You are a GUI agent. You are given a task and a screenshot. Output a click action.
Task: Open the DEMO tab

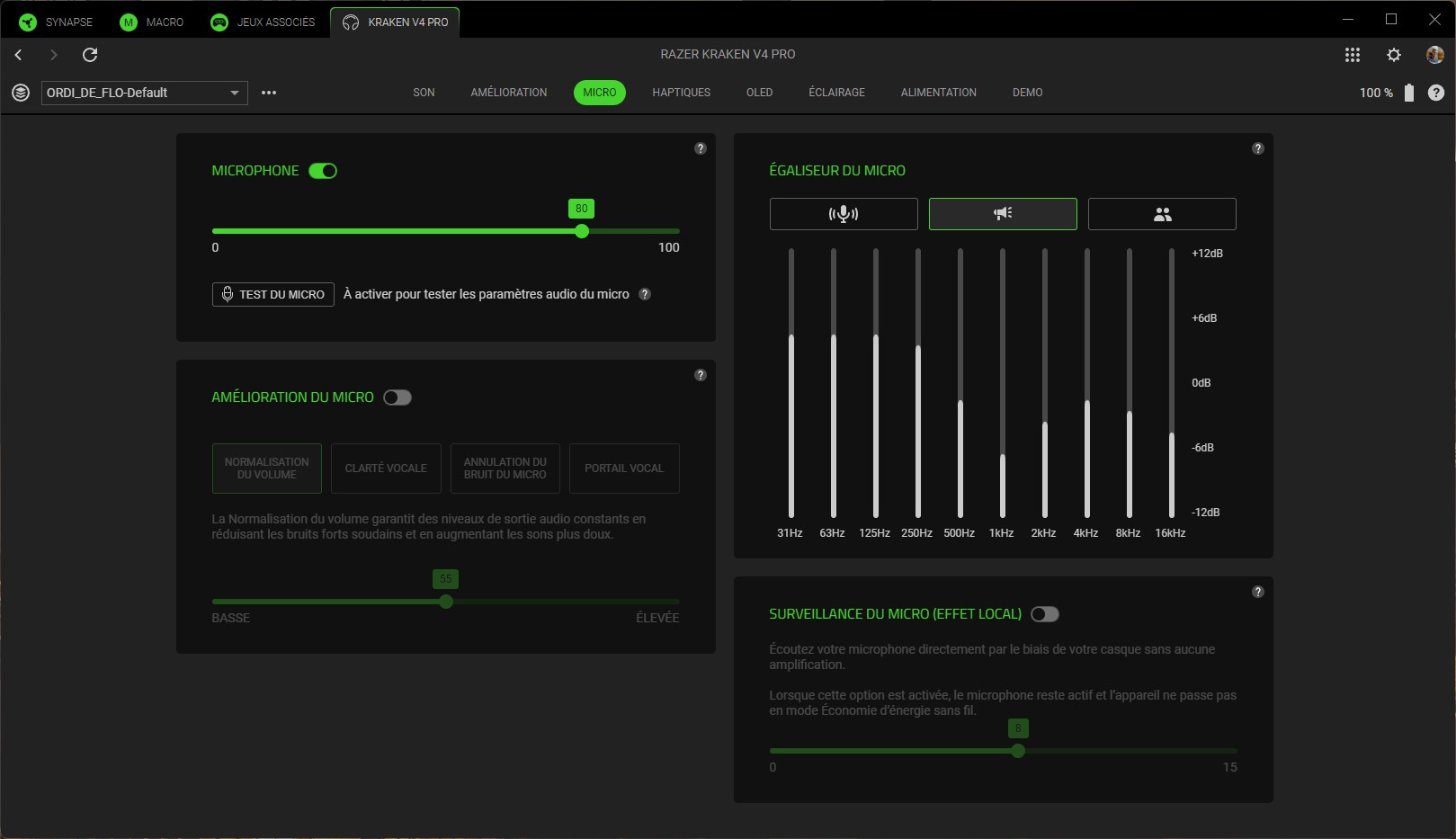pos(1028,93)
